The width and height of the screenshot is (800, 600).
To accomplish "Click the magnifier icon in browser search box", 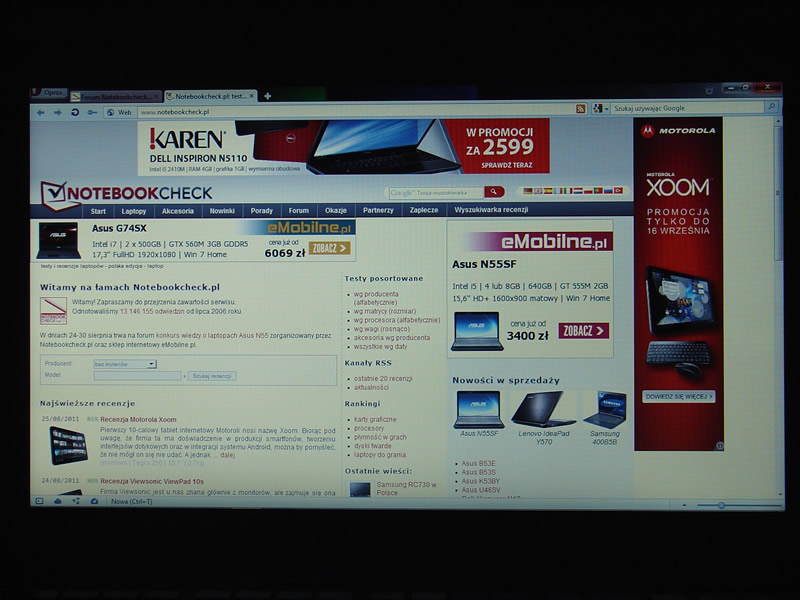I will click(771, 107).
